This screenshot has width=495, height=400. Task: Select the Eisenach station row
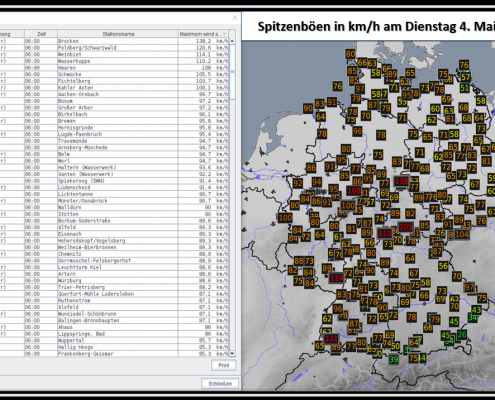click(x=114, y=234)
